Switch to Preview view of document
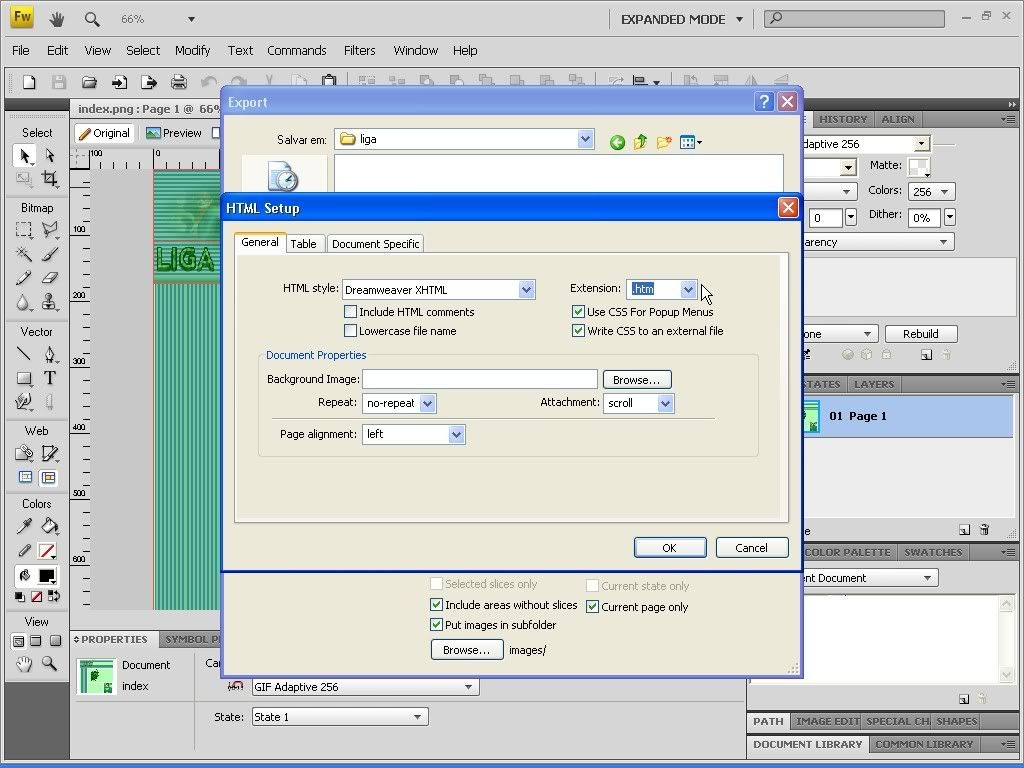The image size is (1024, 768). tap(174, 133)
